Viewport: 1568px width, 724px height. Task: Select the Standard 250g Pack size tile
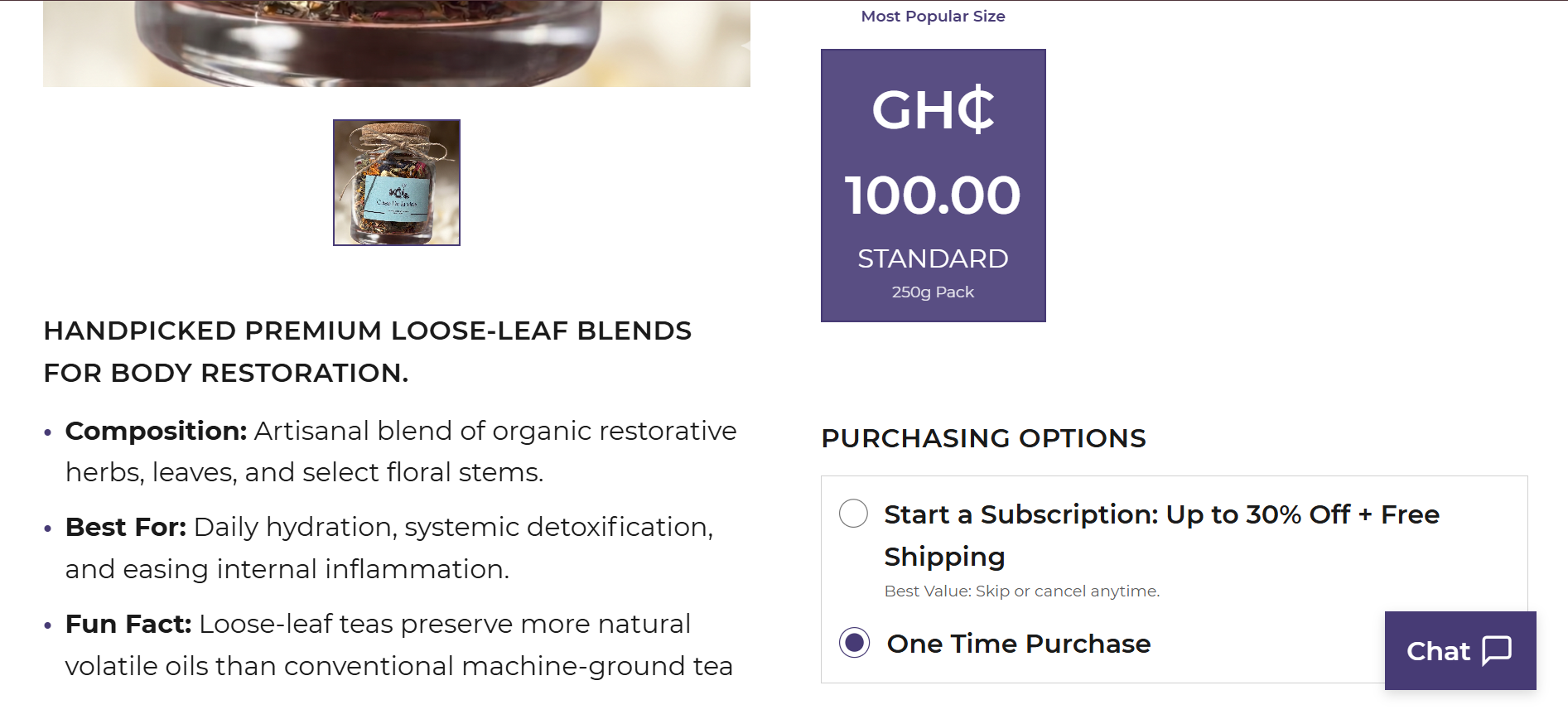click(x=934, y=186)
